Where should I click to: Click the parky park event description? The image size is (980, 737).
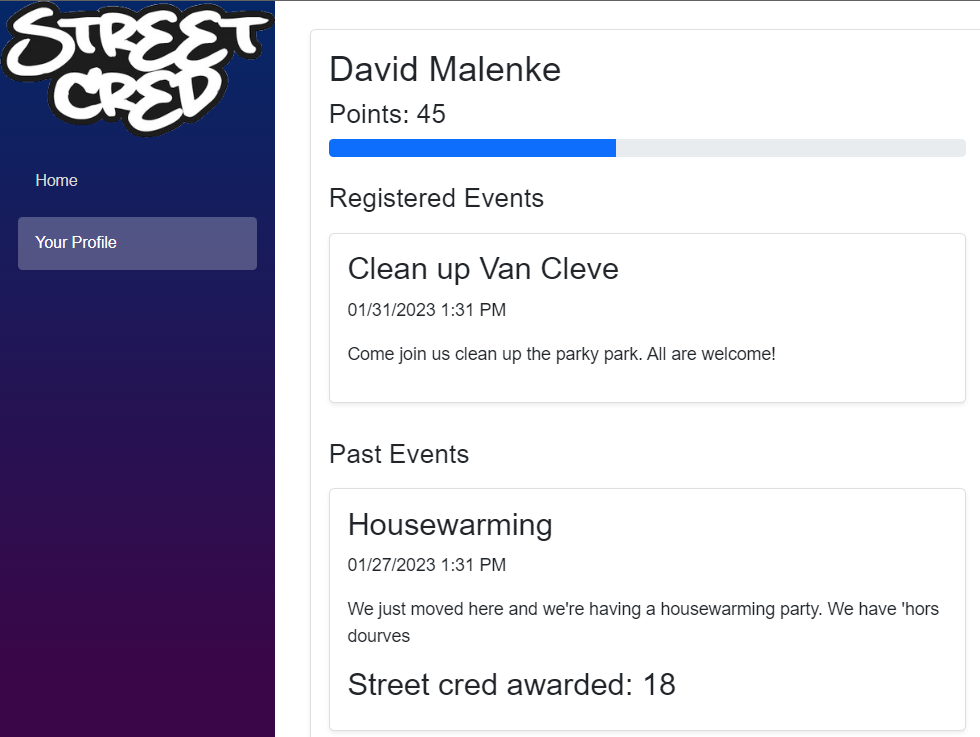click(562, 353)
